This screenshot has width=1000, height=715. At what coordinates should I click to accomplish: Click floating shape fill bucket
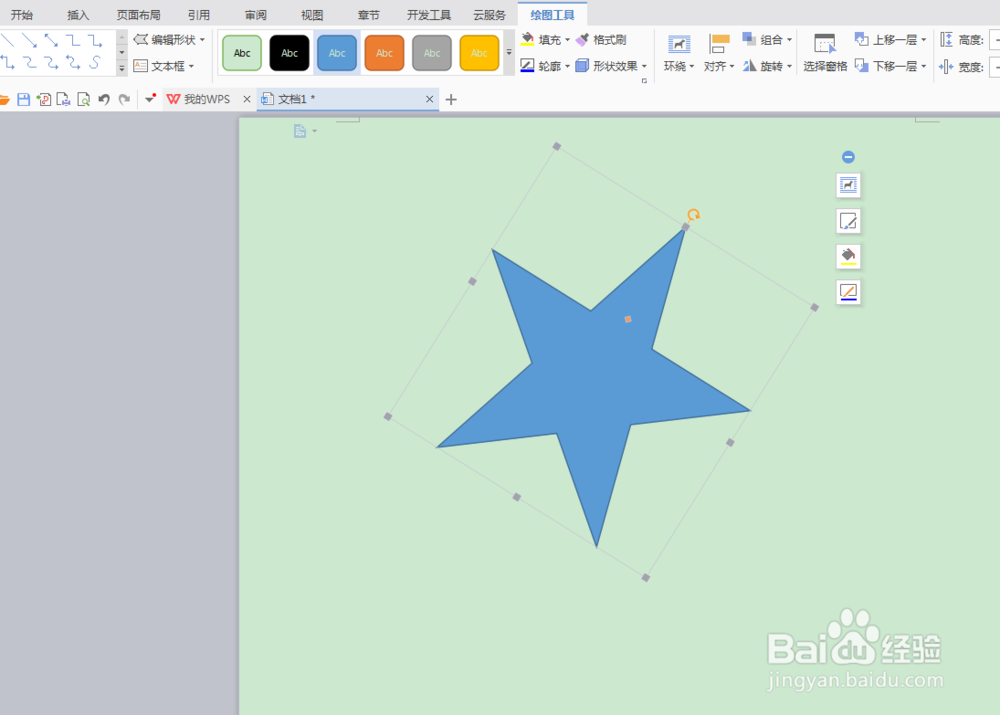(848, 256)
